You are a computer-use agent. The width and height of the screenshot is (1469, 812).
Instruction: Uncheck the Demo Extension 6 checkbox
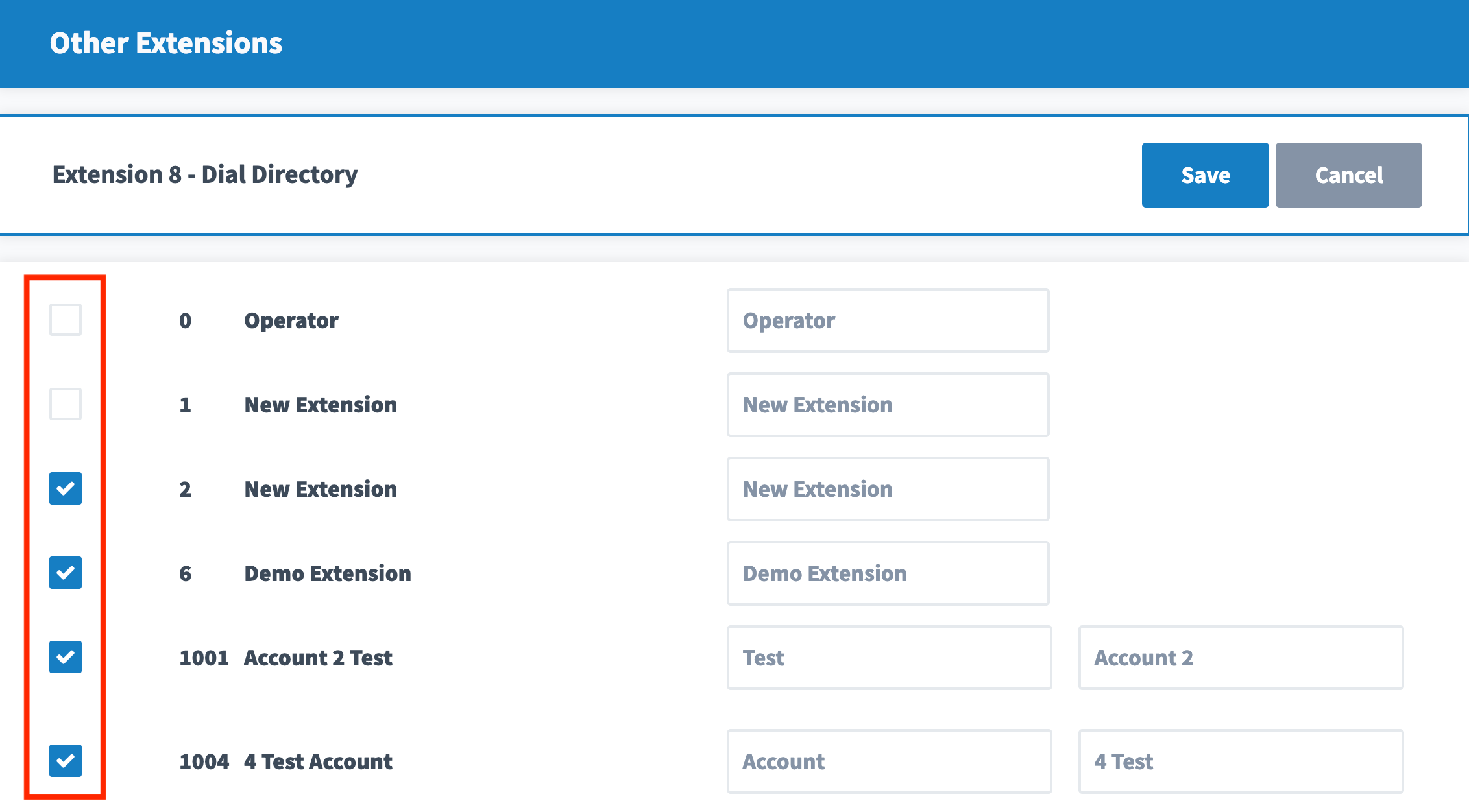tap(66, 573)
